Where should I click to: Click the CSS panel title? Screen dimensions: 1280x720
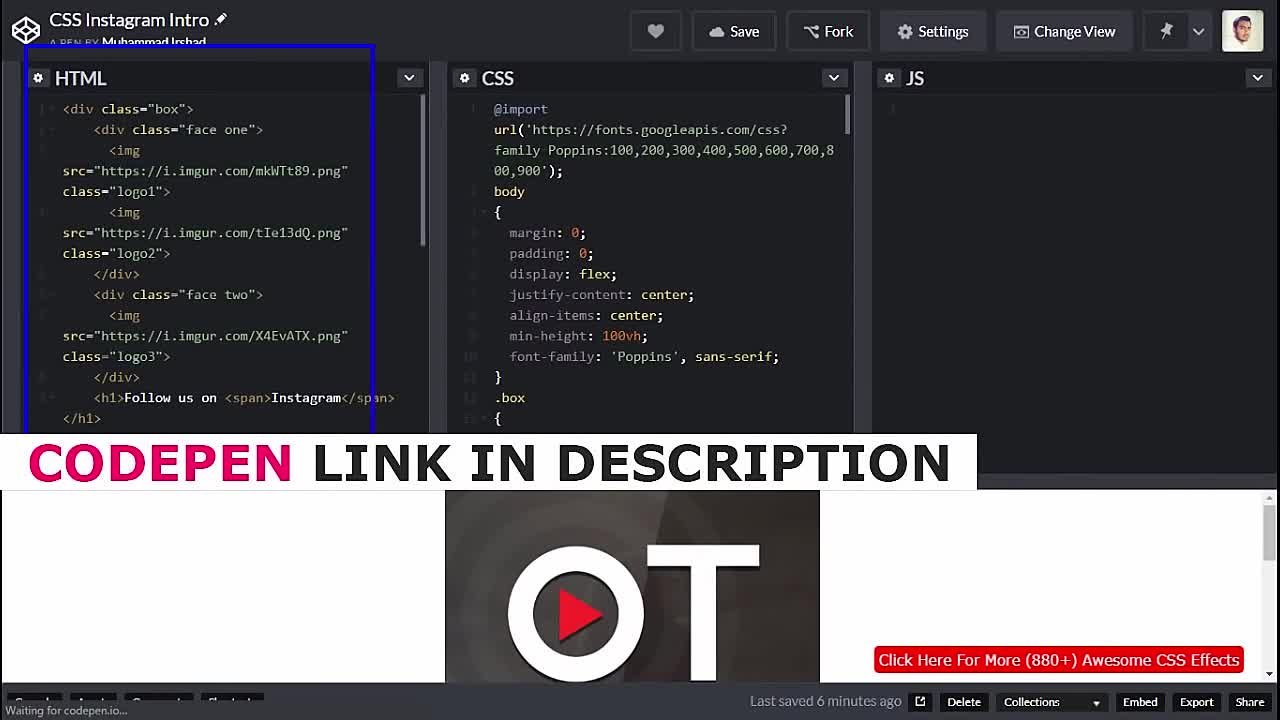tap(498, 78)
